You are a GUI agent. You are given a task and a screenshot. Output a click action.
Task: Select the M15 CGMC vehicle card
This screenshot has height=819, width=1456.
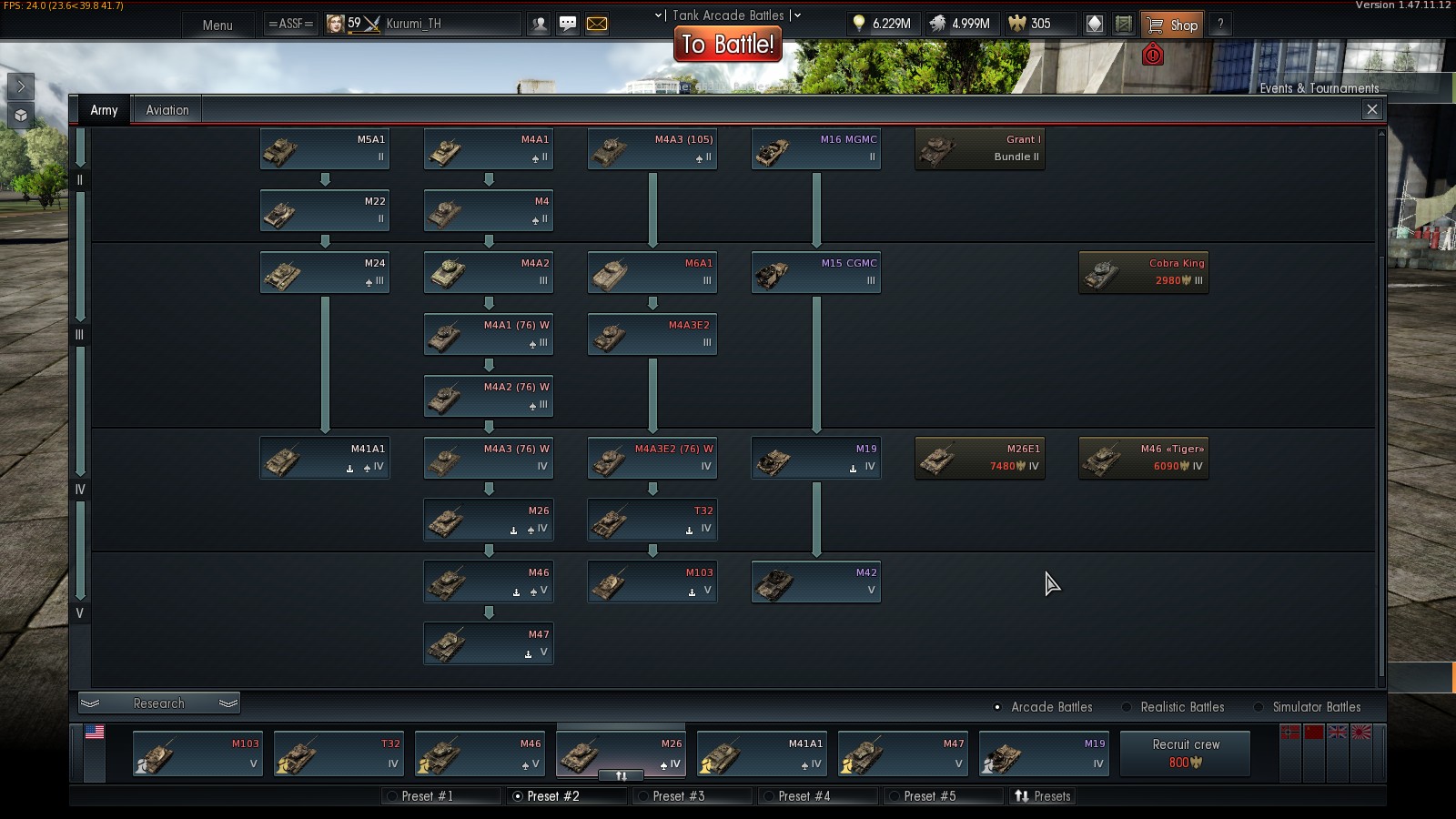(x=816, y=273)
